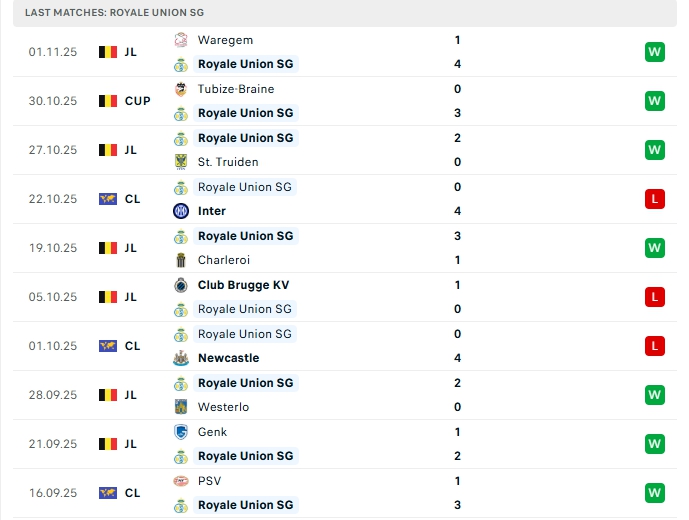The height and width of the screenshot is (520, 689).
Task: Click the Last Matches: Royale Union SG header
Action: [x=345, y=13]
